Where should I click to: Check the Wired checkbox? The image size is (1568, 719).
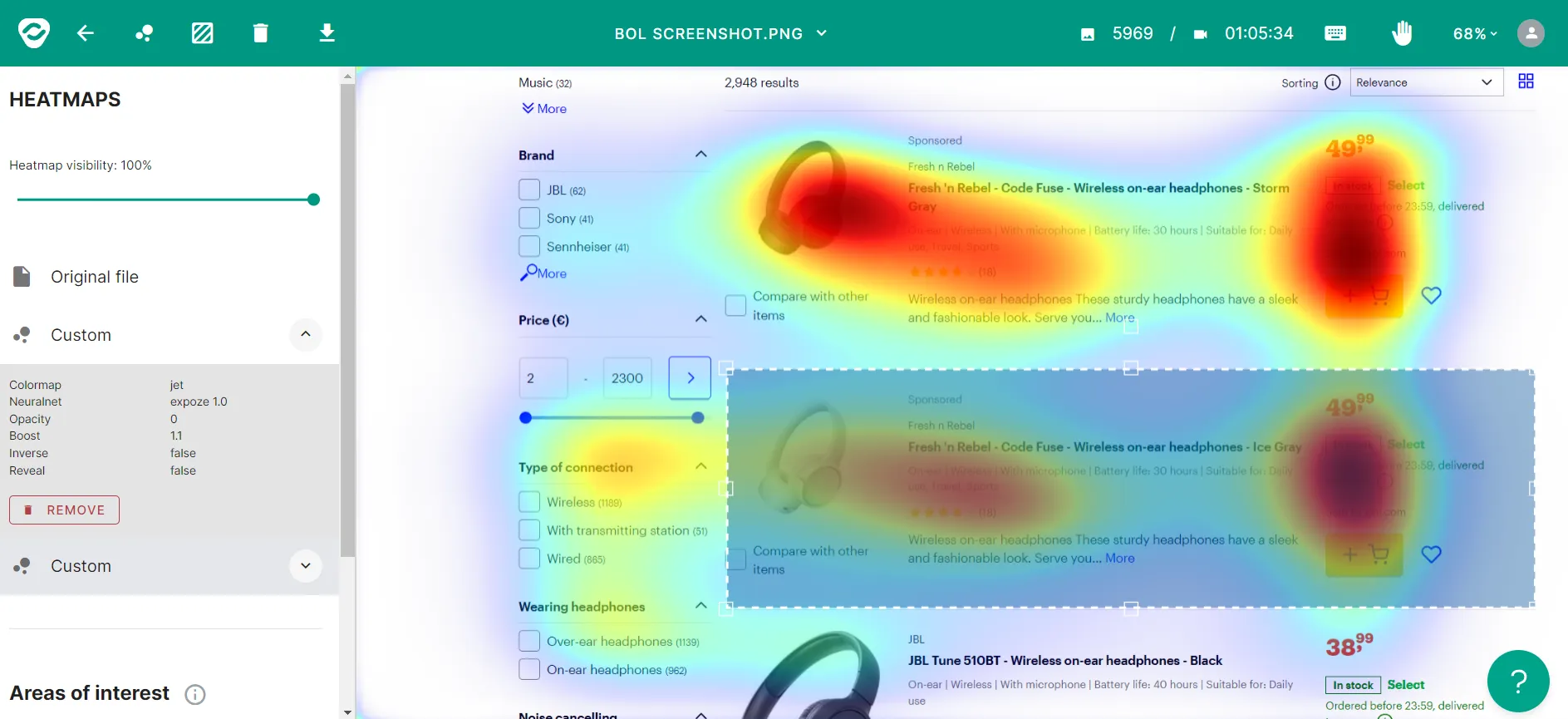pos(529,558)
